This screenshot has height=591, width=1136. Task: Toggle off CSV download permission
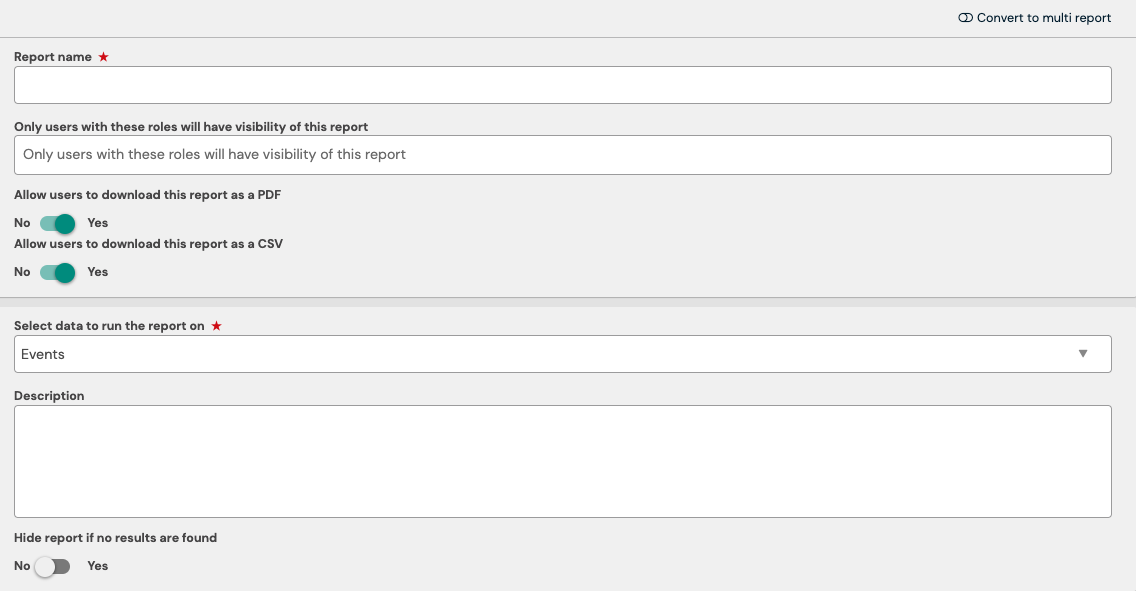click(x=57, y=271)
